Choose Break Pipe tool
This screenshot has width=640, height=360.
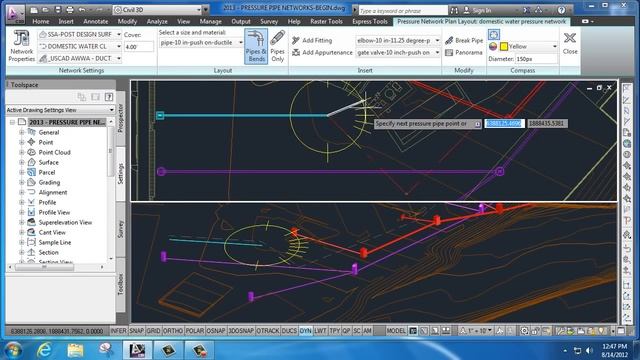[x=464, y=40]
